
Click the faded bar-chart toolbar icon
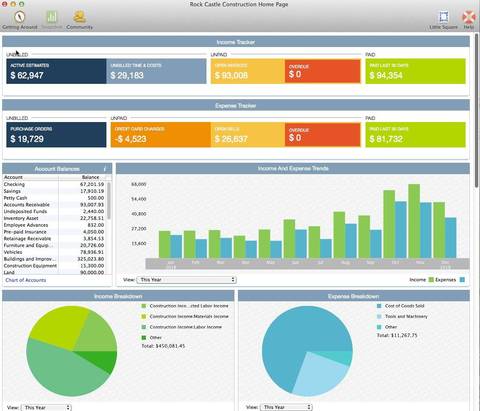point(52,17)
